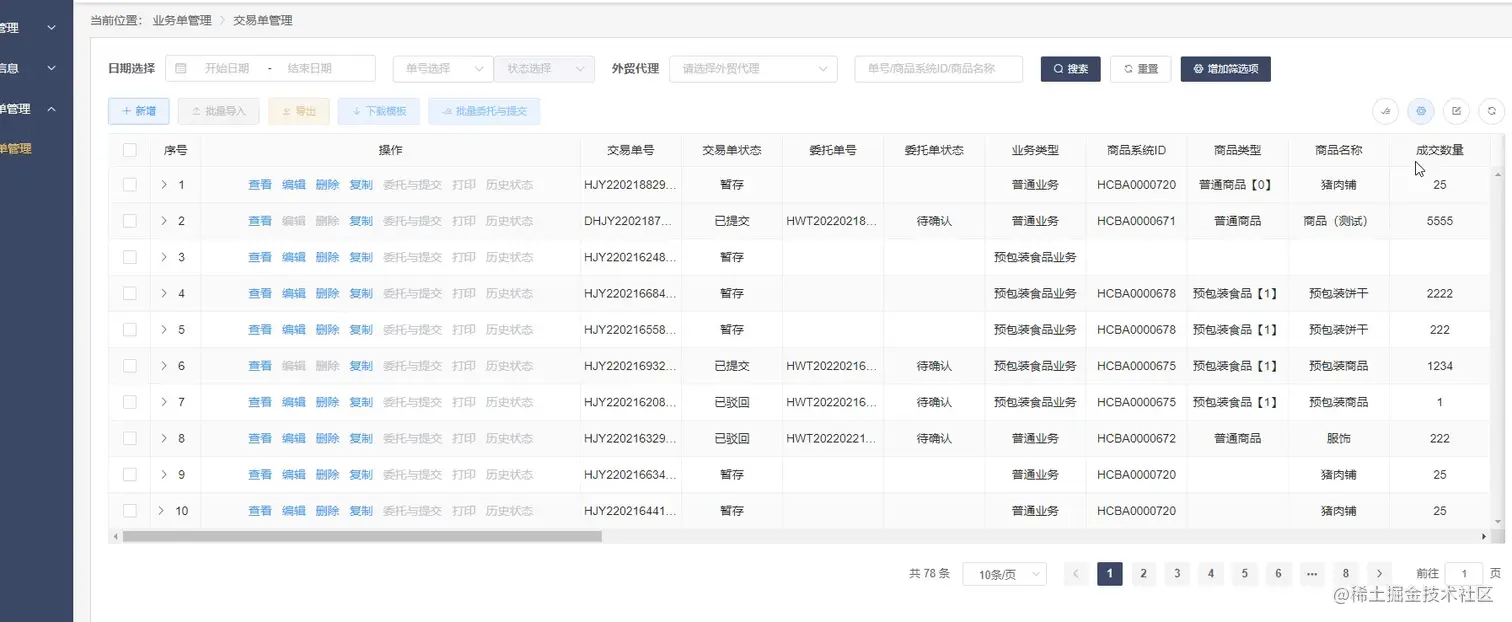The width and height of the screenshot is (1512, 622).
Task: Open the column settings gear icon
Action: coord(1420,111)
